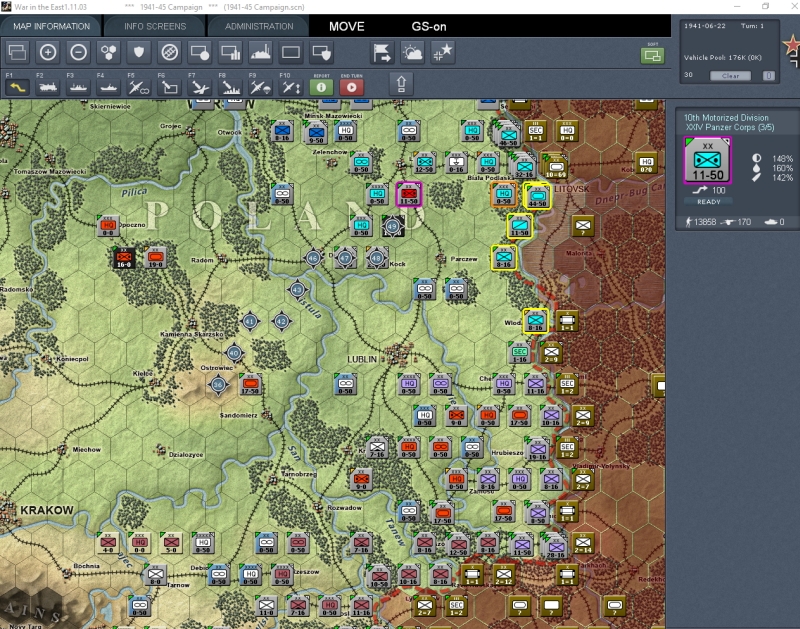Image resolution: width=800 pixels, height=629 pixels.
Task: Click the rectangle-with-circle map info icon
Action: 199,52
